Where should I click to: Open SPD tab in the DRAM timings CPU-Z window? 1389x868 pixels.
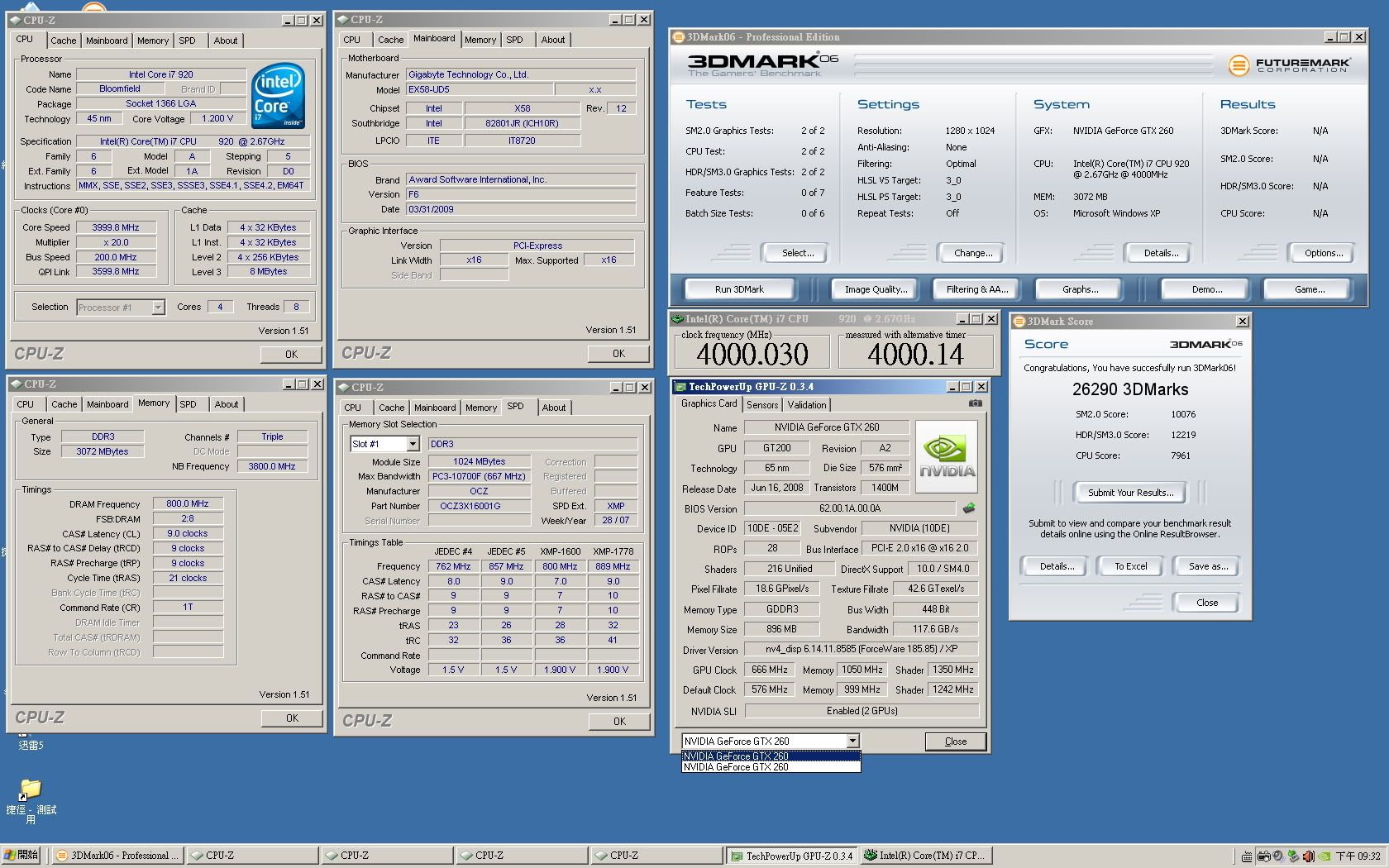coord(188,404)
